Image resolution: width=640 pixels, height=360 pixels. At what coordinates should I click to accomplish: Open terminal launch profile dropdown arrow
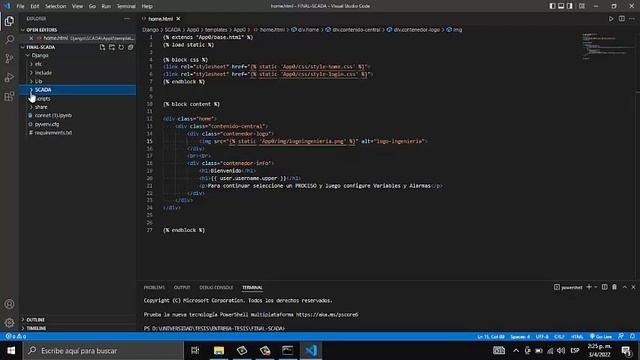click(x=596, y=287)
